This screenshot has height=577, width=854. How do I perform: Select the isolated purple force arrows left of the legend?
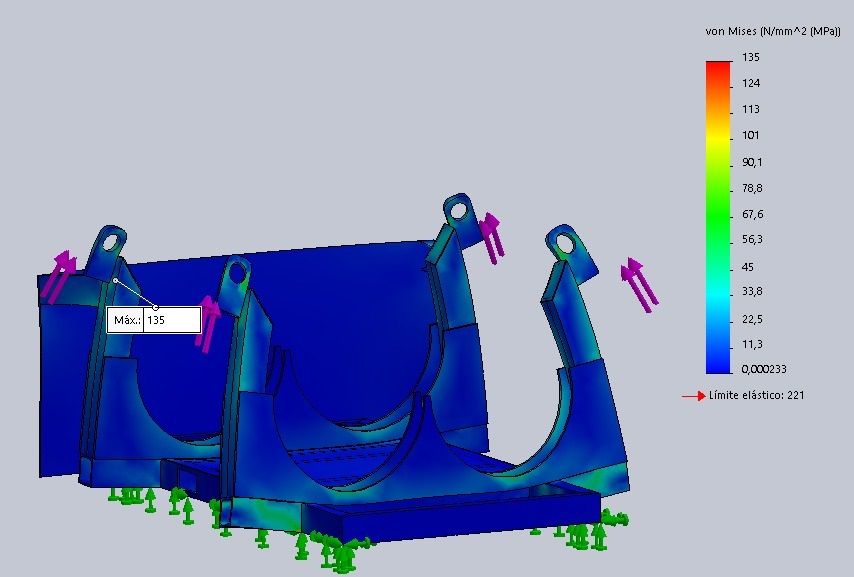639,285
